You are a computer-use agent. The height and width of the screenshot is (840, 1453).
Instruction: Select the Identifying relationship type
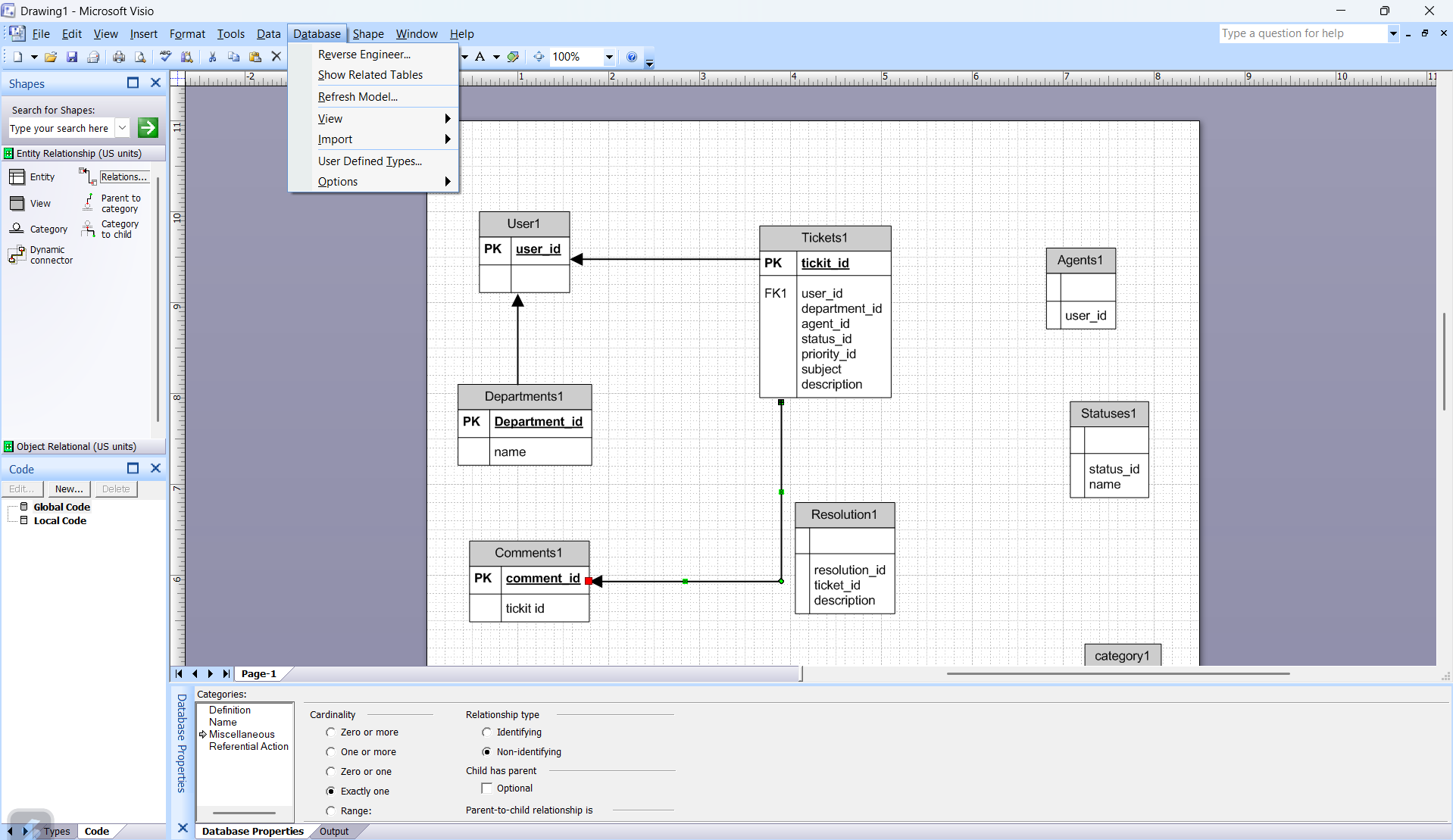pyautogui.click(x=486, y=732)
